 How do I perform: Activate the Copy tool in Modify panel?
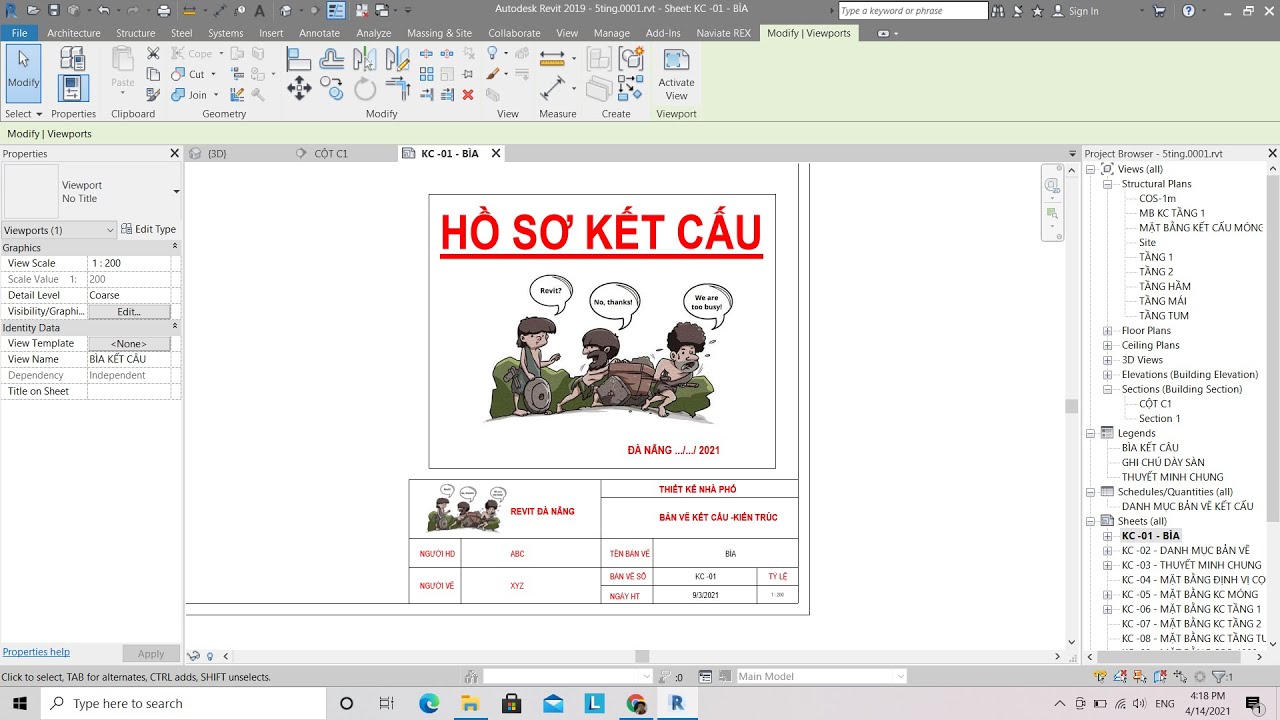(x=332, y=89)
